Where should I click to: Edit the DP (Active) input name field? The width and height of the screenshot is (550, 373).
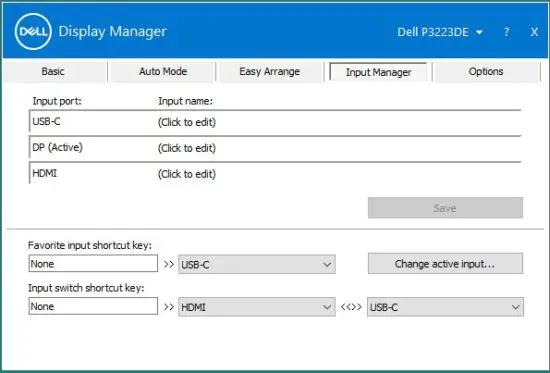(187, 148)
